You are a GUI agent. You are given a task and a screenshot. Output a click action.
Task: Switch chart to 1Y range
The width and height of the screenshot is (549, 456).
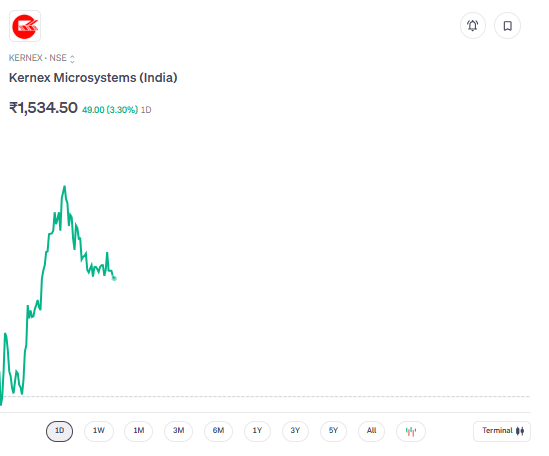[257, 431]
